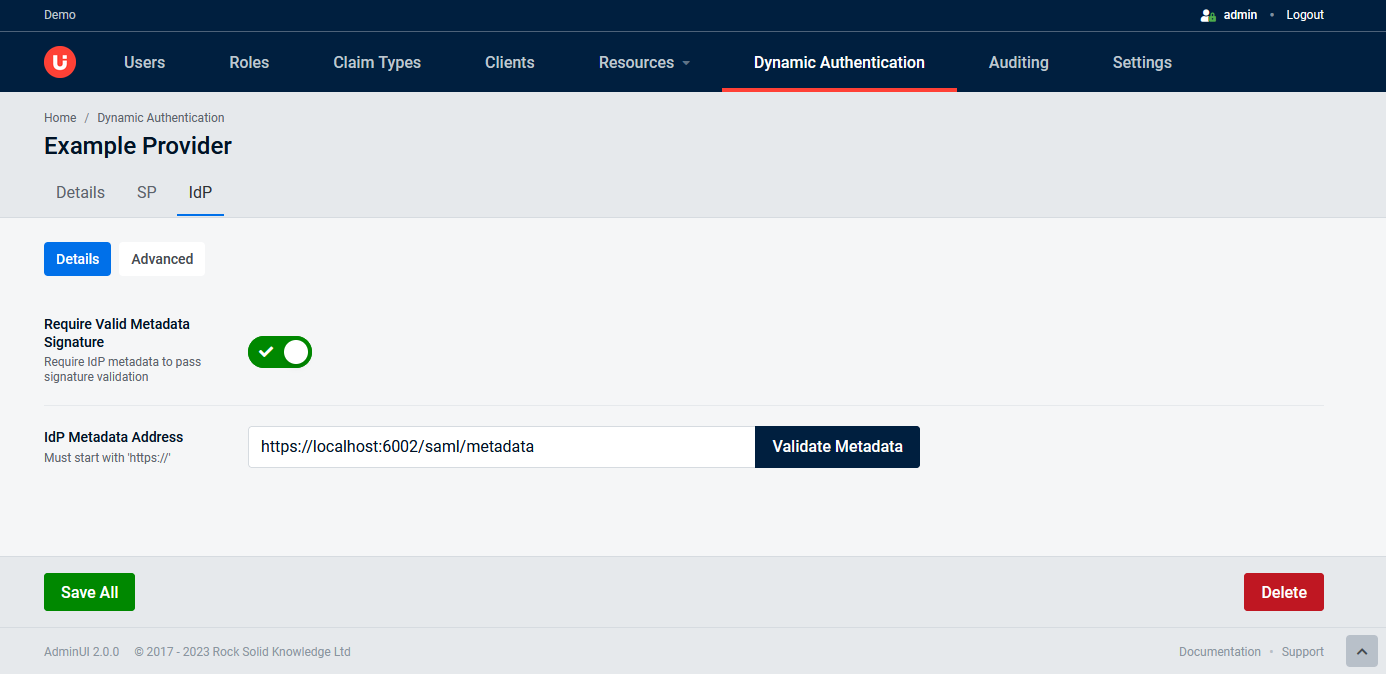The image size is (1386, 674).
Task: Open the Settings section
Action: click(x=1141, y=62)
